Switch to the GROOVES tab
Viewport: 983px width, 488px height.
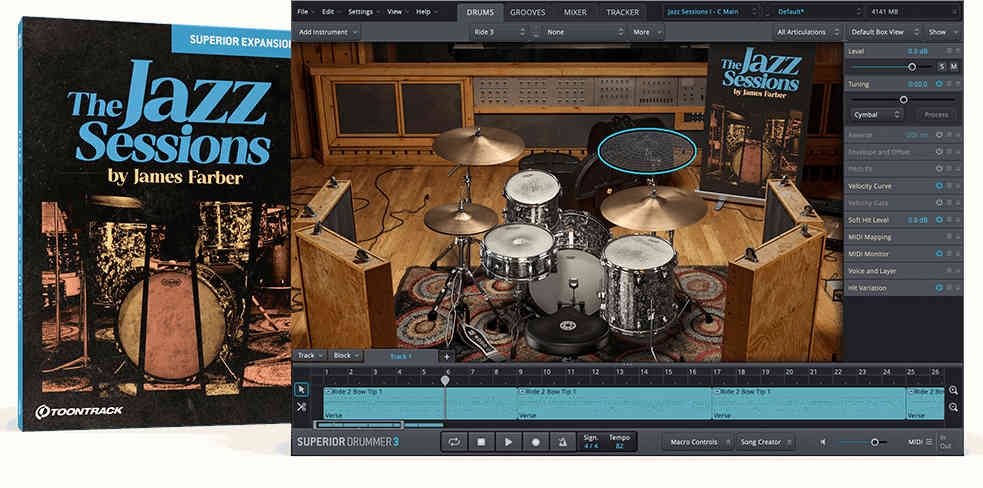click(x=527, y=12)
